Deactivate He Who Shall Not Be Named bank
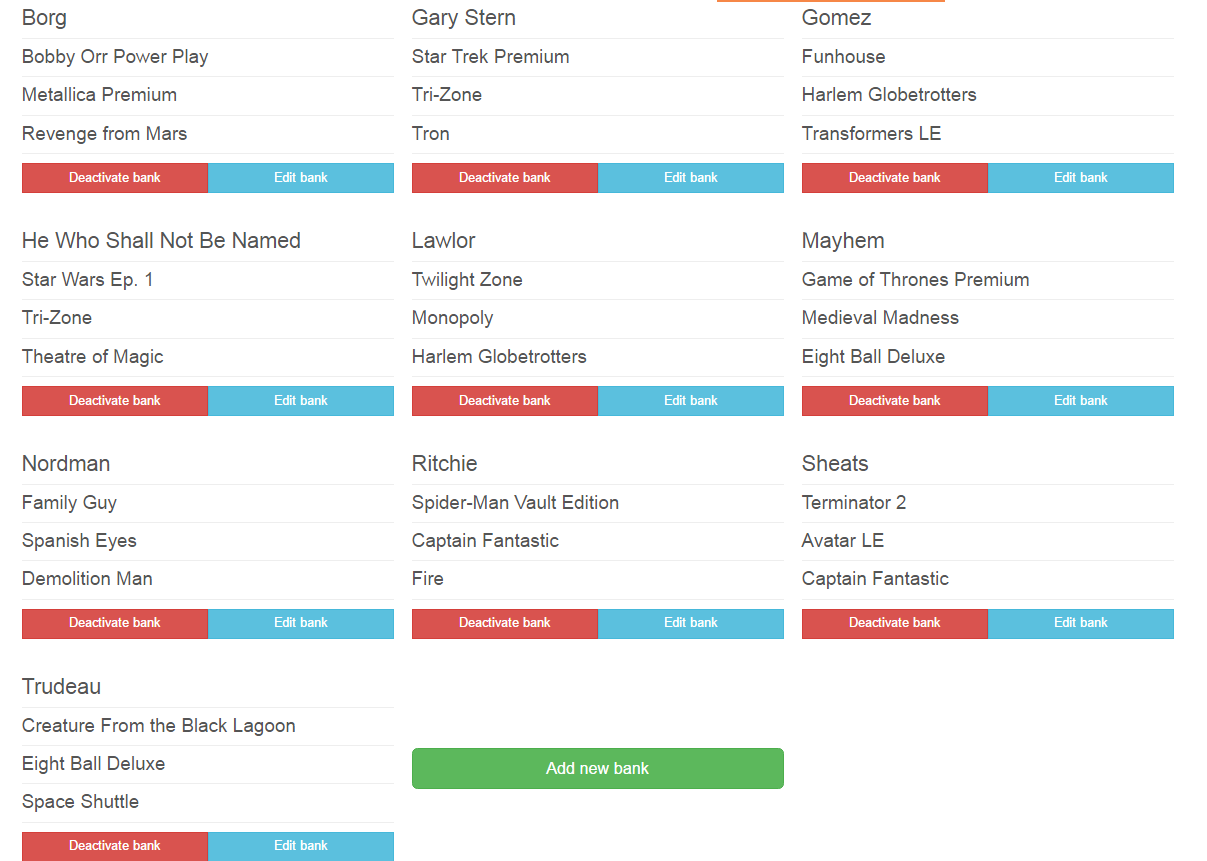This screenshot has height=861, width=1207. (x=115, y=401)
